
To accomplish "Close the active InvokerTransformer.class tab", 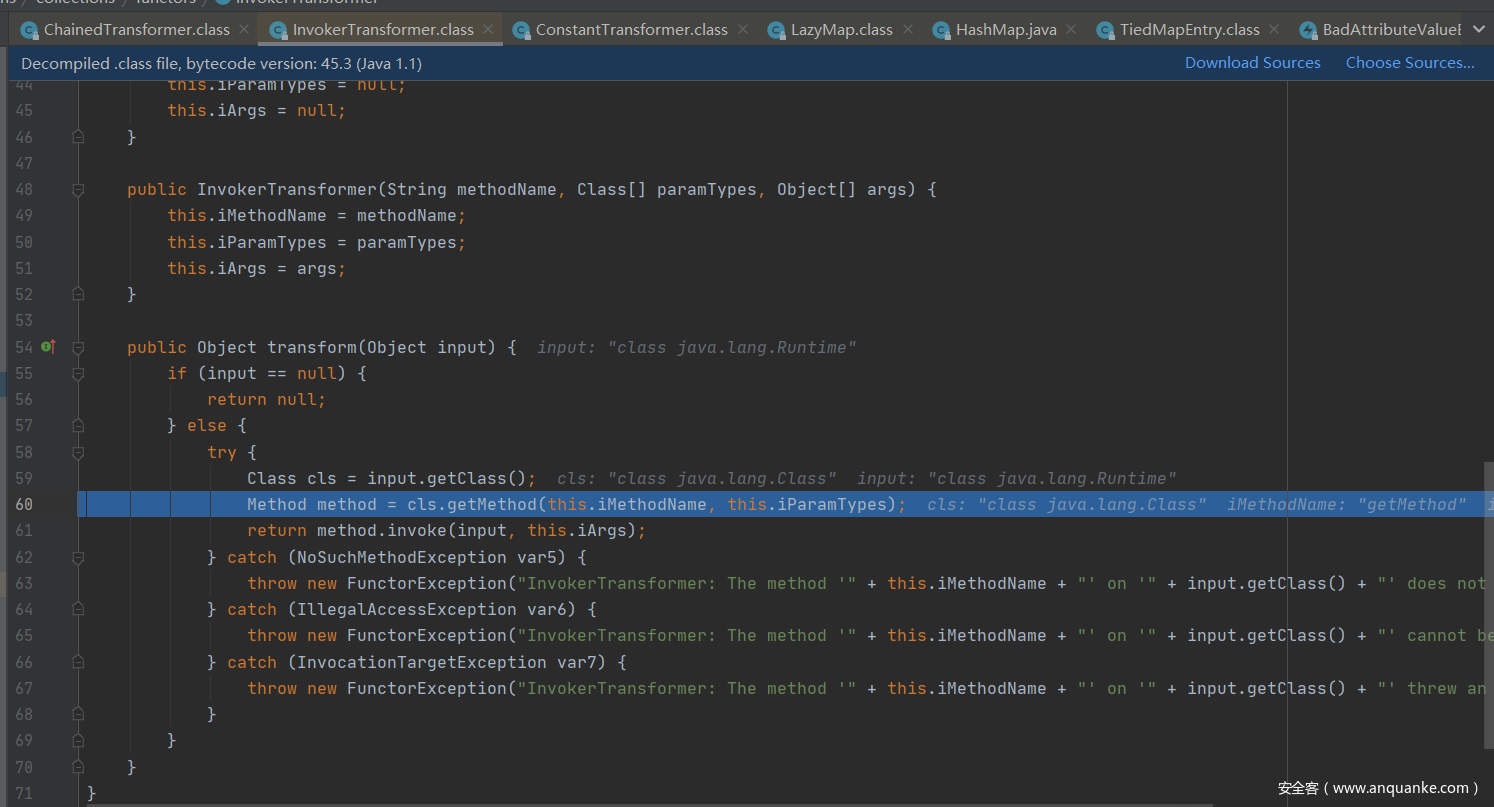I will click(x=488, y=29).
